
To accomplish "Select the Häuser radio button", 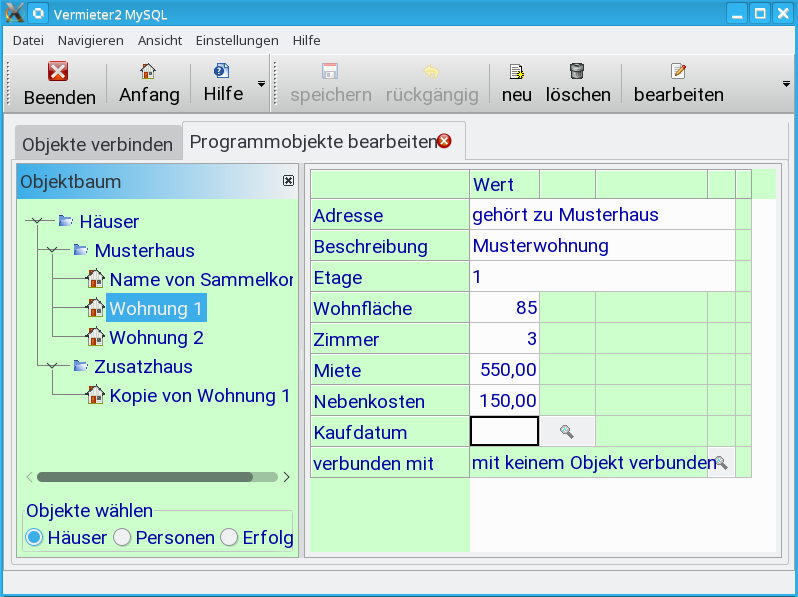I will point(35,538).
